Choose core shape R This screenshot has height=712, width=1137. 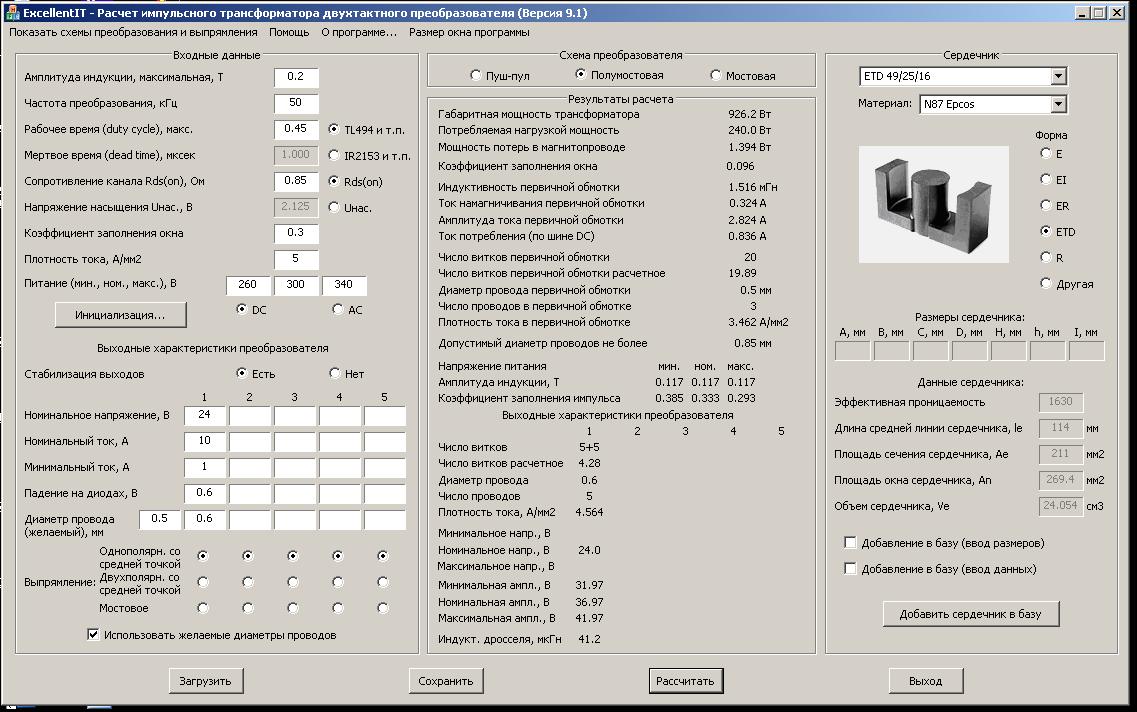click(1046, 257)
